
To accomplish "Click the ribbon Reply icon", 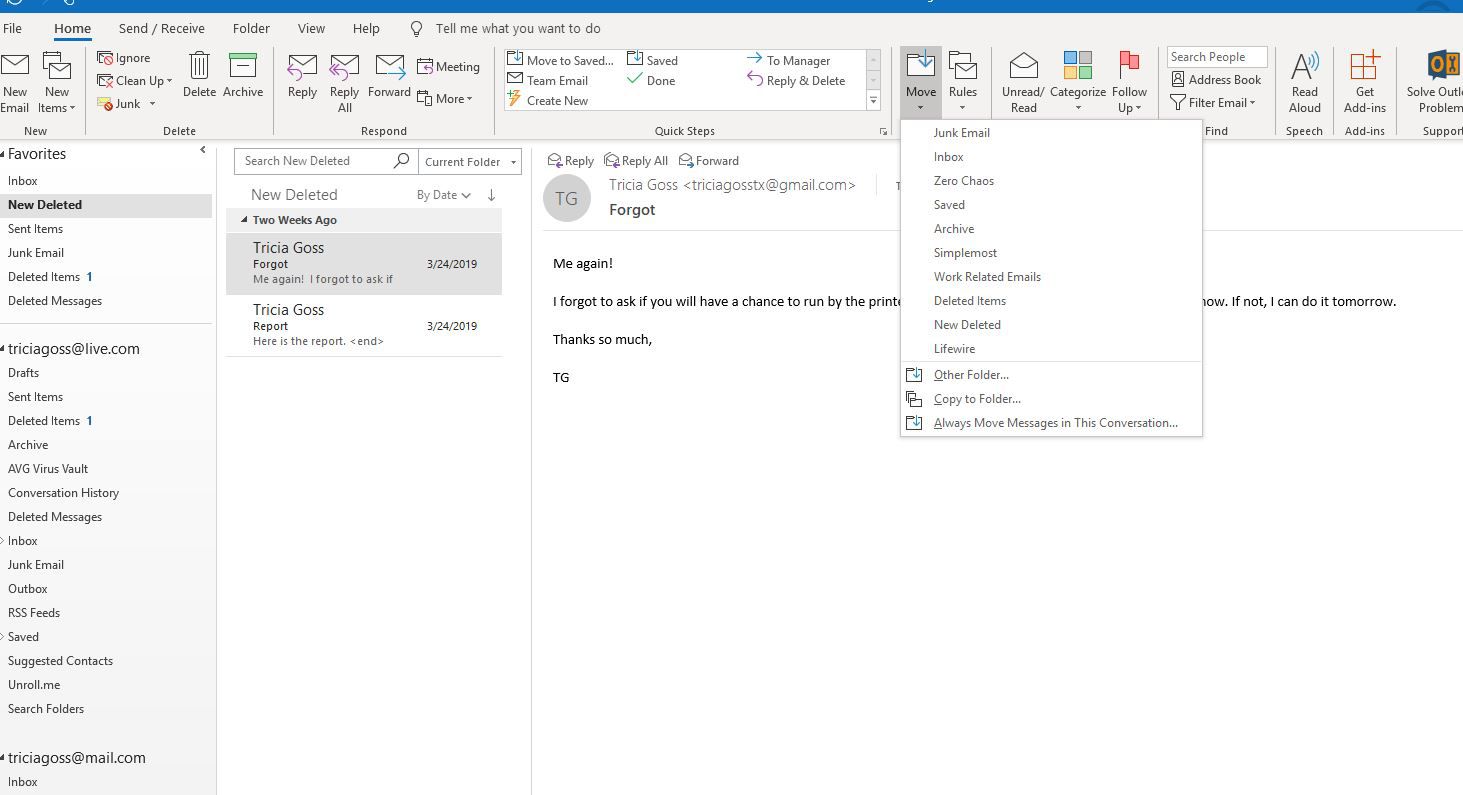I will [302, 67].
